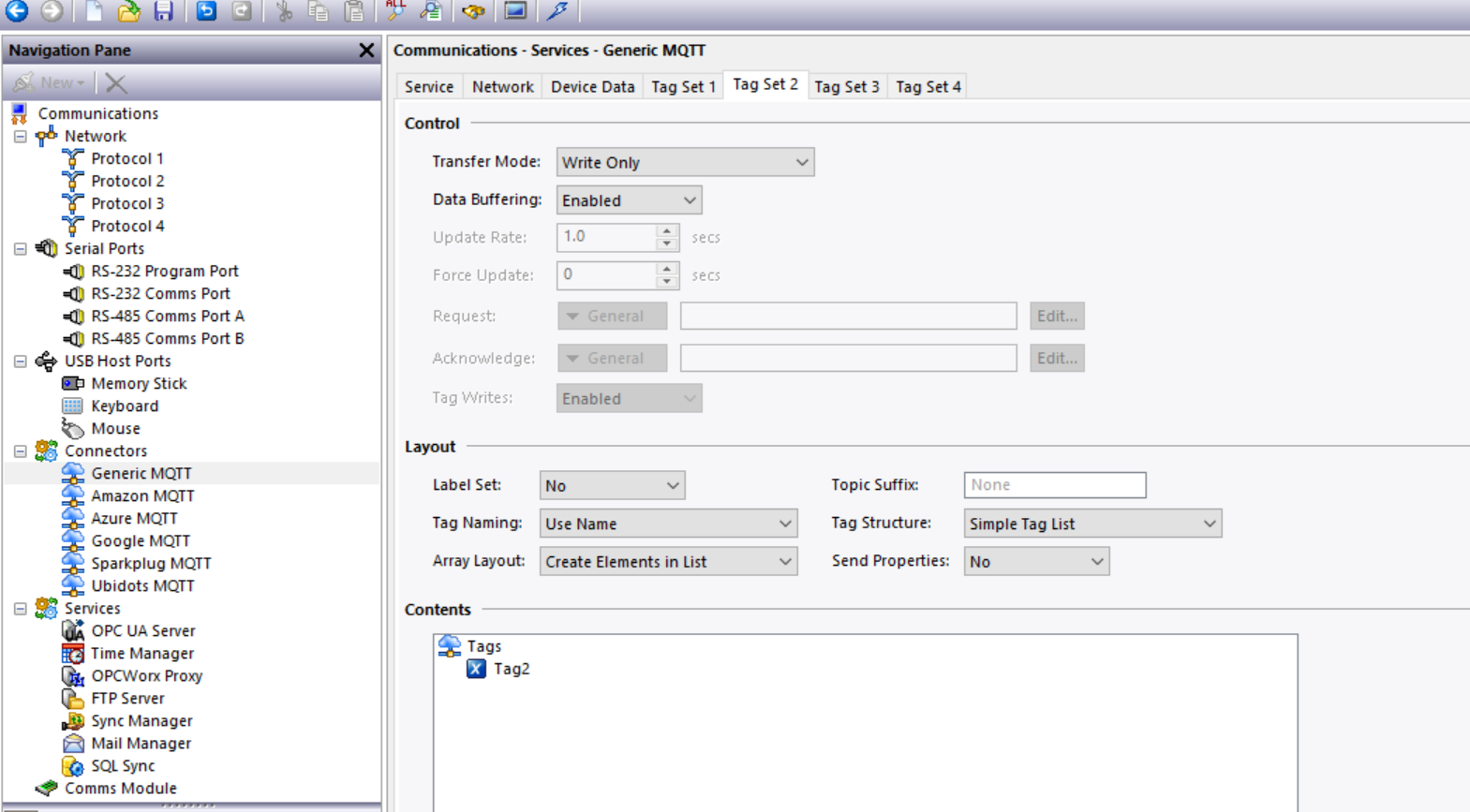Viewport: 1470px width, 812px height.
Task: Create a new file from the toolbar
Action: point(94,10)
